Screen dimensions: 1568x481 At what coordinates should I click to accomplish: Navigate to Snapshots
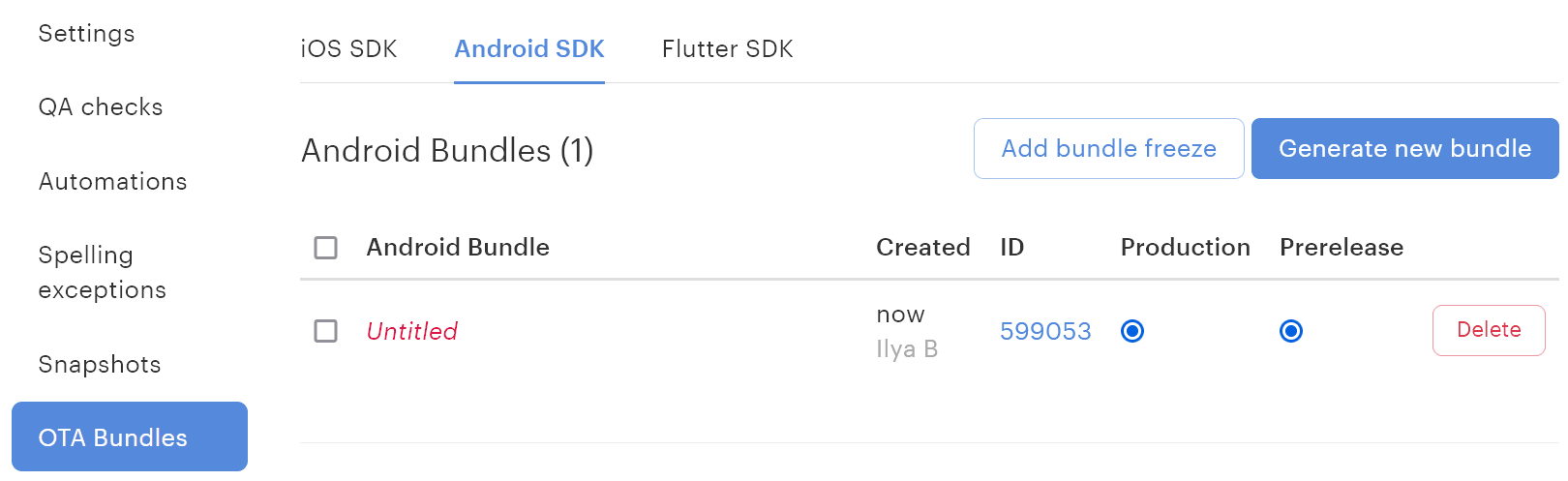click(100, 365)
